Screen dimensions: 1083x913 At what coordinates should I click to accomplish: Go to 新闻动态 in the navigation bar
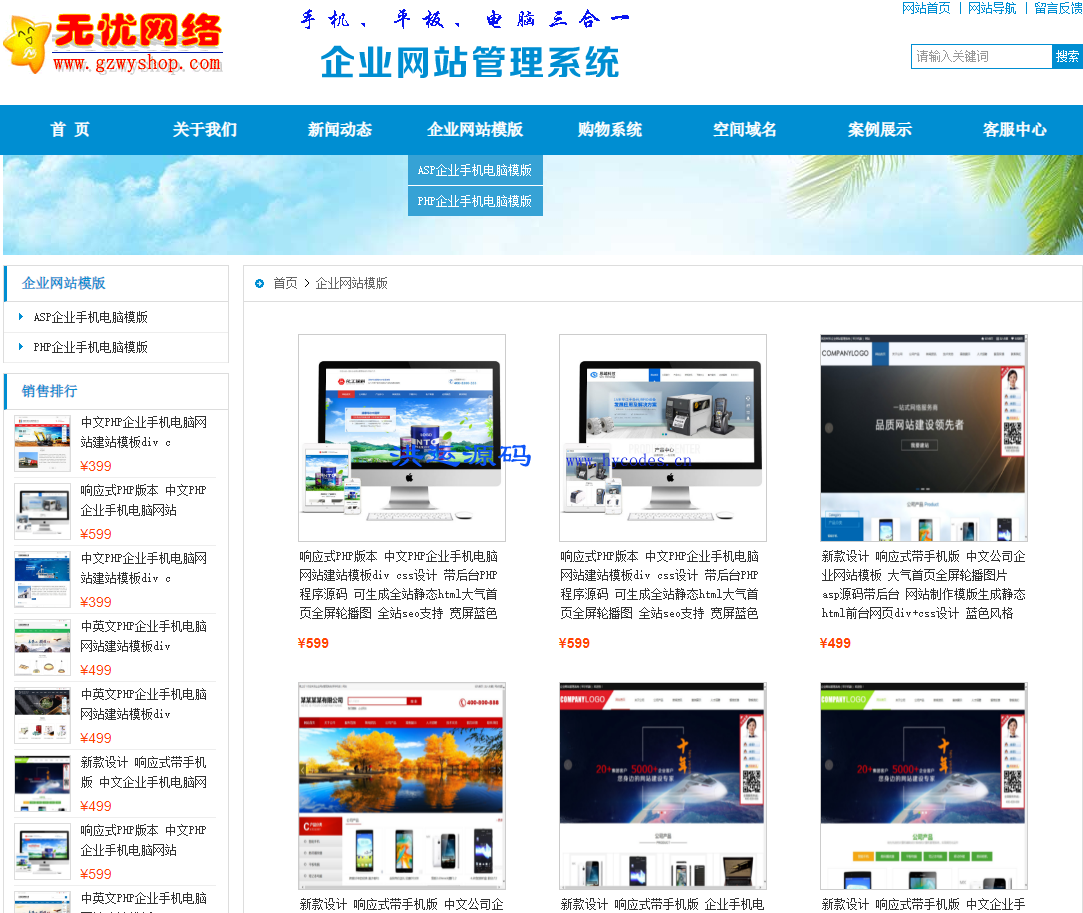click(x=340, y=129)
